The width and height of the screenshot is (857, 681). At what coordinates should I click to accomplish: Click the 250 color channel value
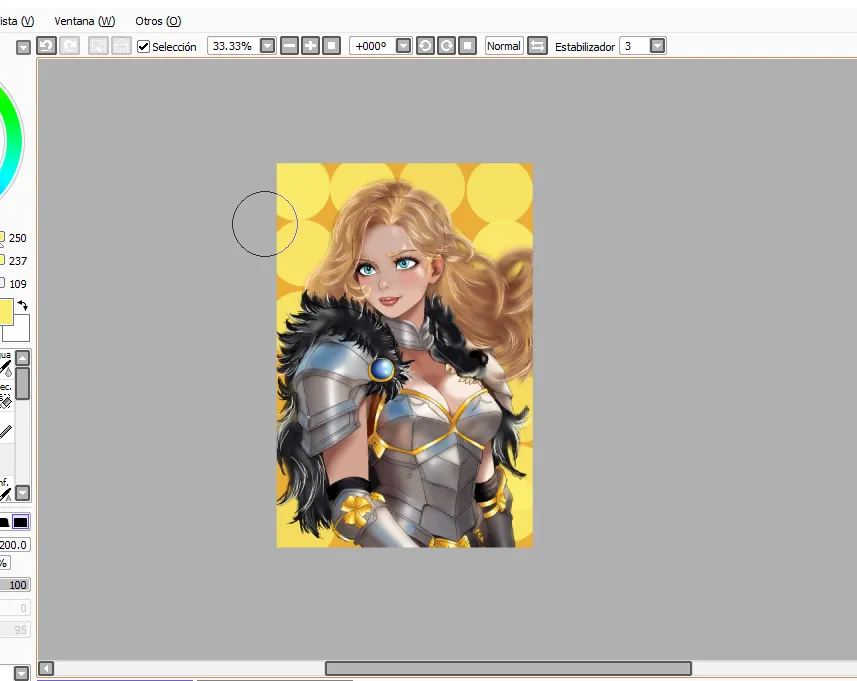[x=17, y=238]
